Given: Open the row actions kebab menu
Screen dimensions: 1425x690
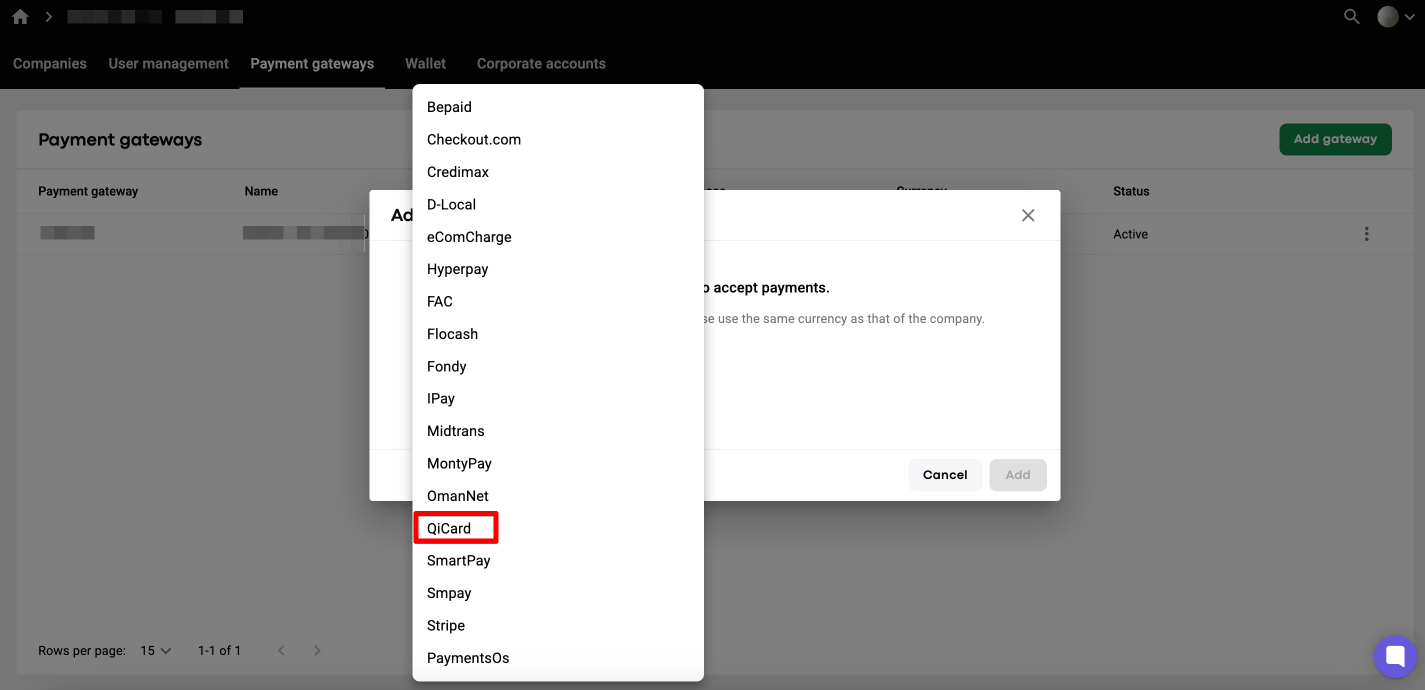Looking at the screenshot, I should click(x=1366, y=234).
